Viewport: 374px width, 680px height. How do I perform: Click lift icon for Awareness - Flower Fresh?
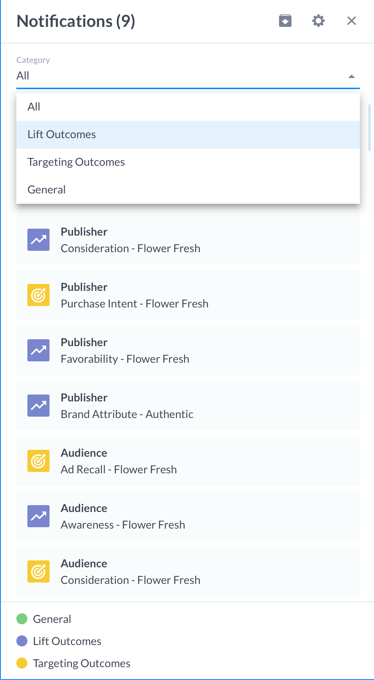coord(38,516)
